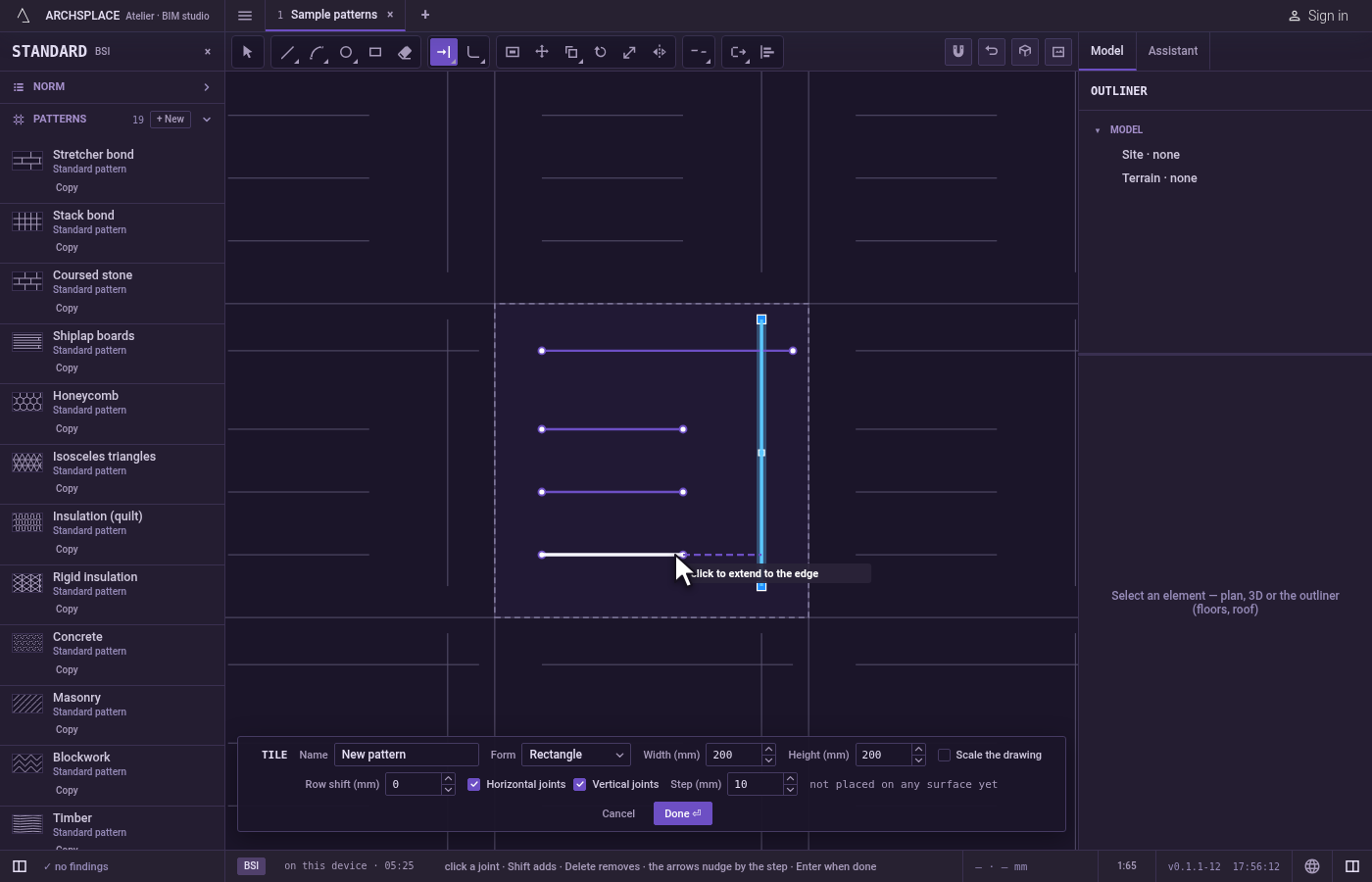Image resolution: width=1372 pixels, height=882 pixels.
Task: Toggle left sidebar panel icon in status bar
Action: coord(20,866)
